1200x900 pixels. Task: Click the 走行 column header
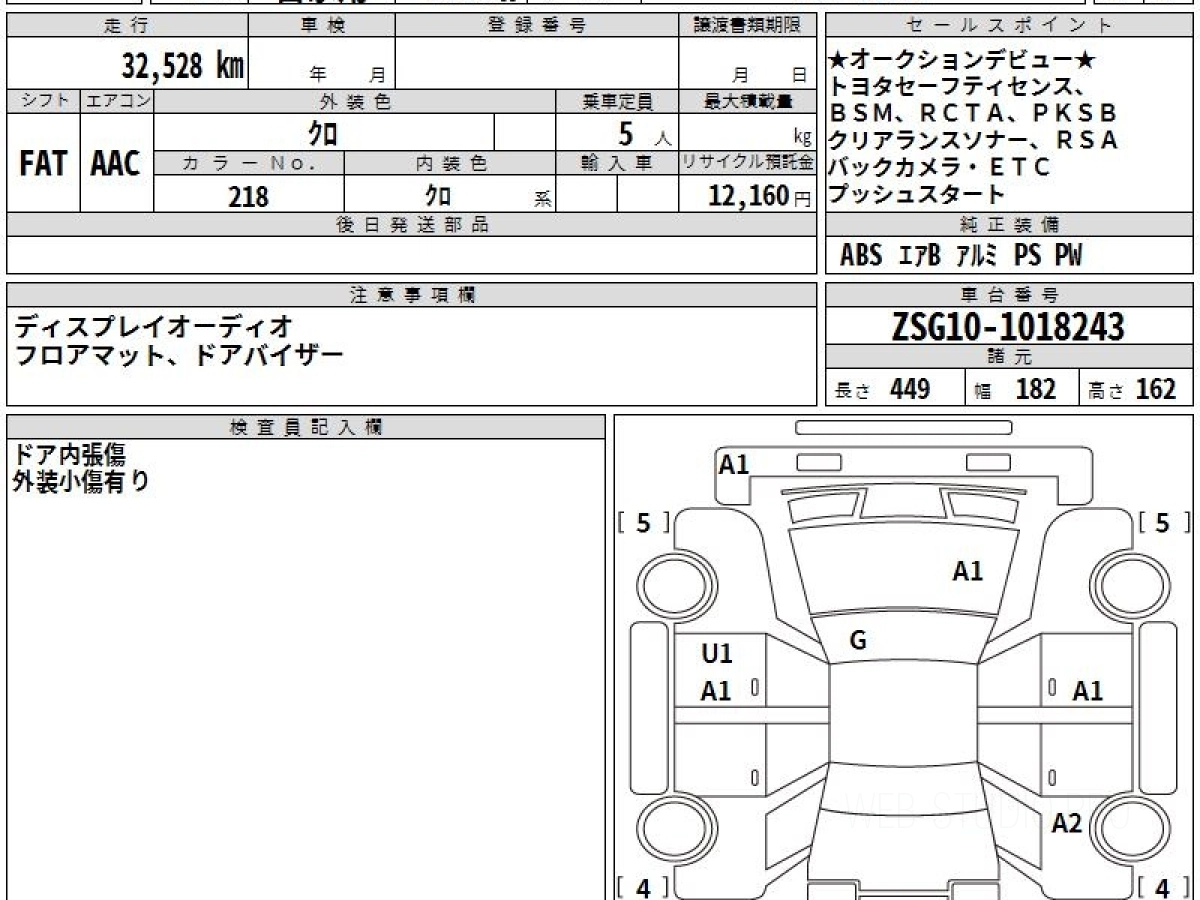(x=126, y=26)
